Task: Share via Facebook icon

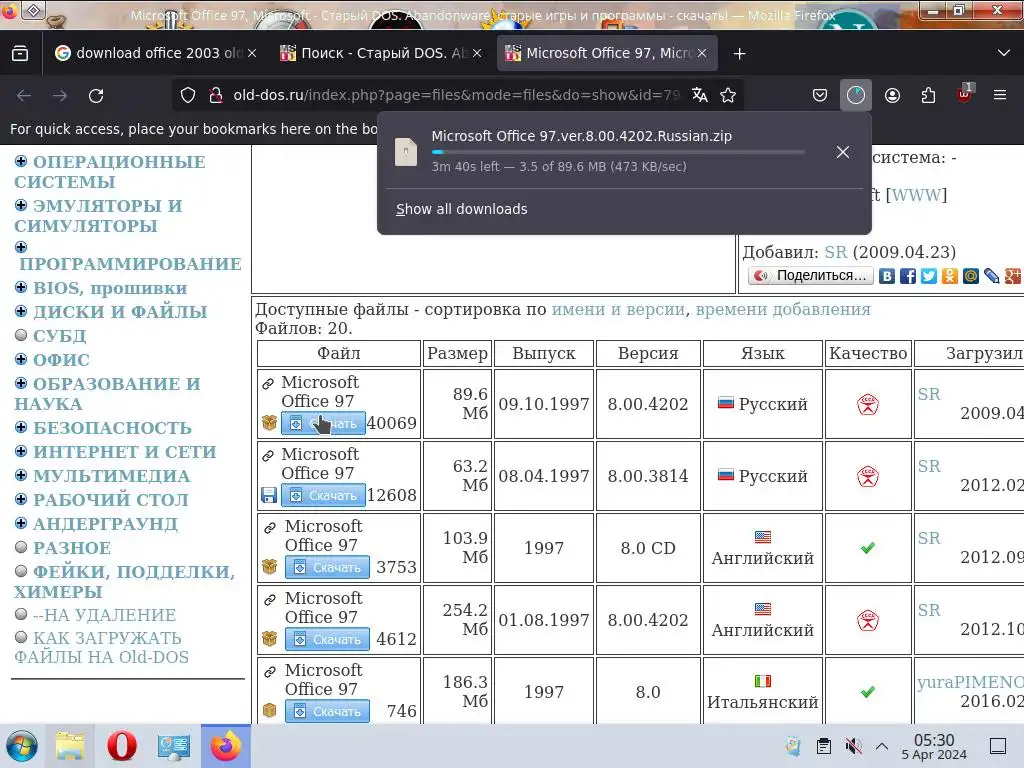Action: (908, 276)
